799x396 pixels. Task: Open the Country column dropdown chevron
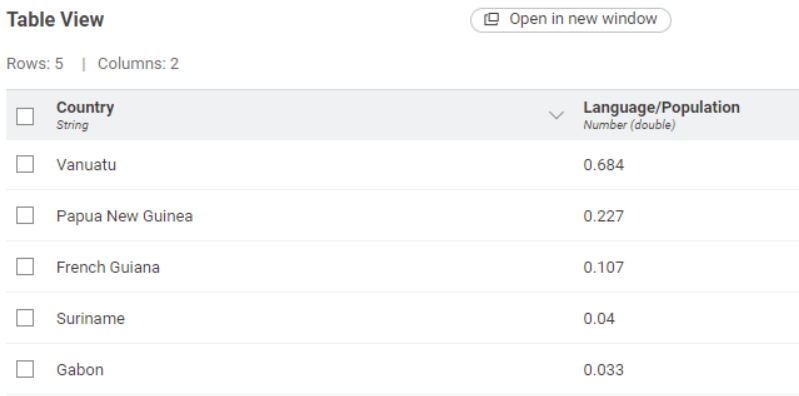[556, 115]
